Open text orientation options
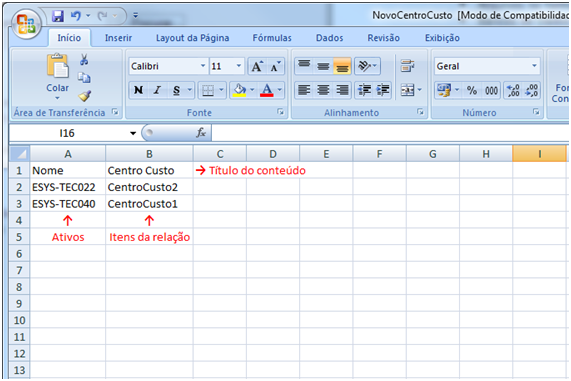The width and height of the screenshot is (571, 381). point(367,66)
